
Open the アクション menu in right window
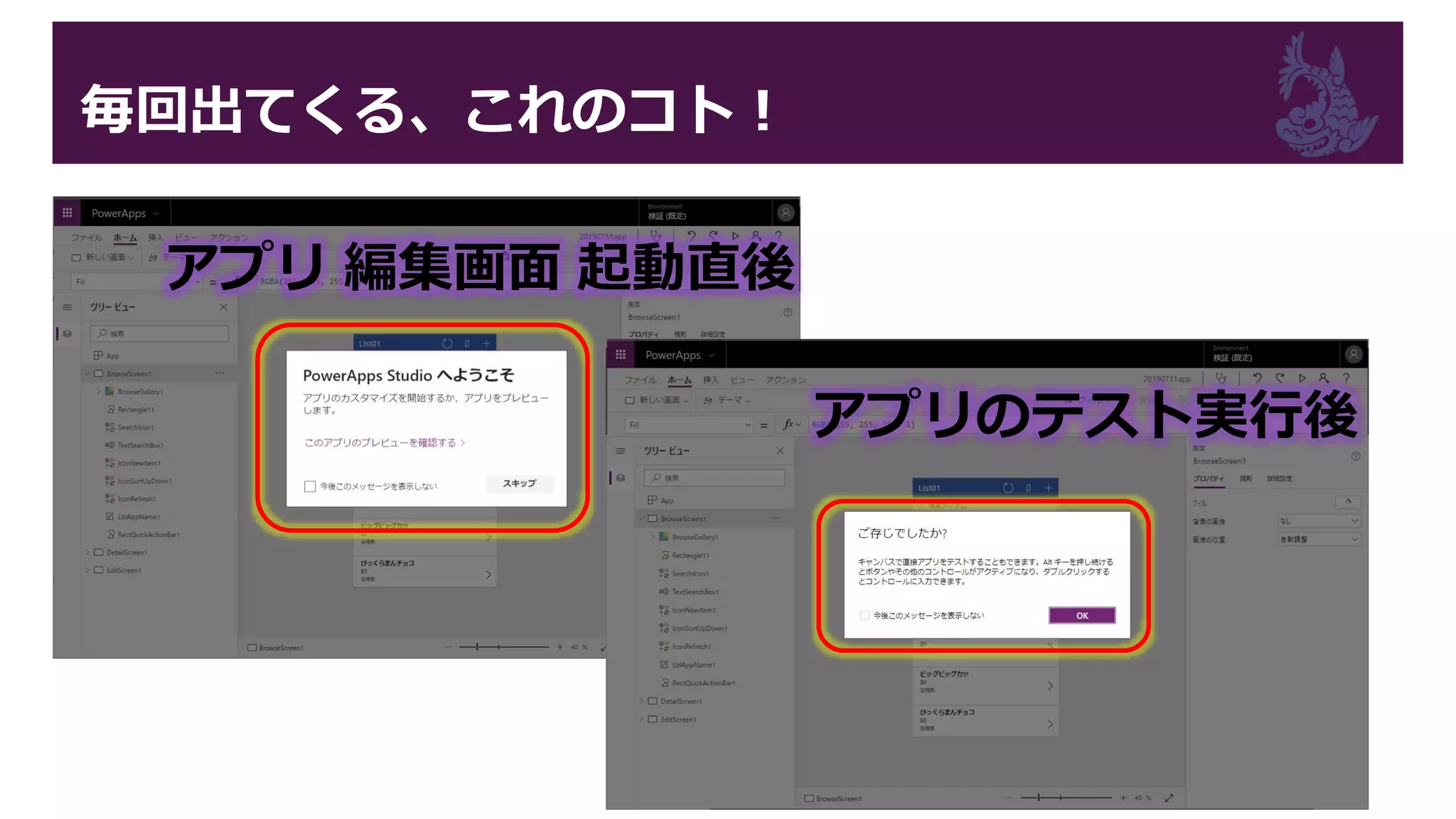786,380
